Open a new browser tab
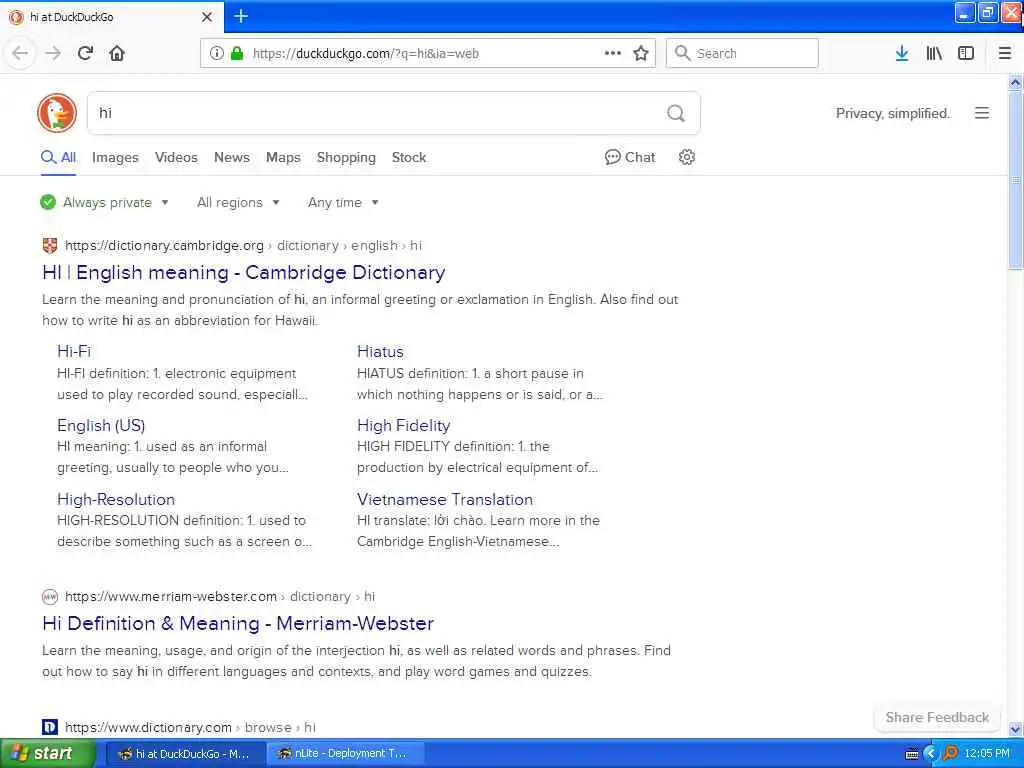The height and width of the screenshot is (768, 1024). (241, 16)
